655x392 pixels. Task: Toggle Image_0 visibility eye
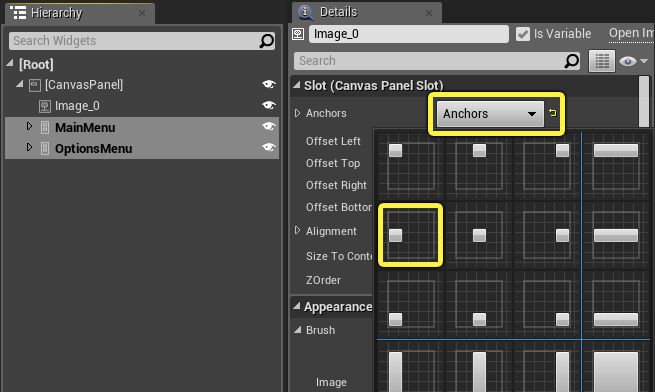pos(269,105)
